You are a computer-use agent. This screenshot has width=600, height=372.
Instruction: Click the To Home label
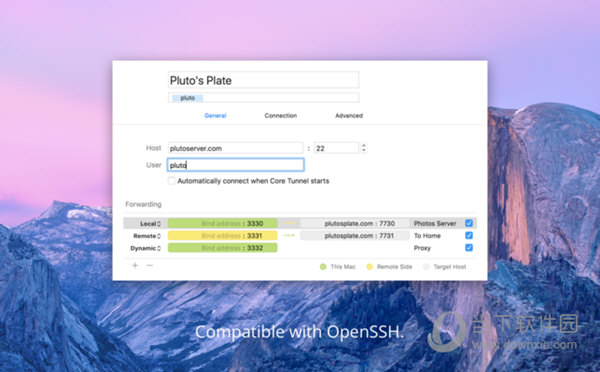click(427, 236)
